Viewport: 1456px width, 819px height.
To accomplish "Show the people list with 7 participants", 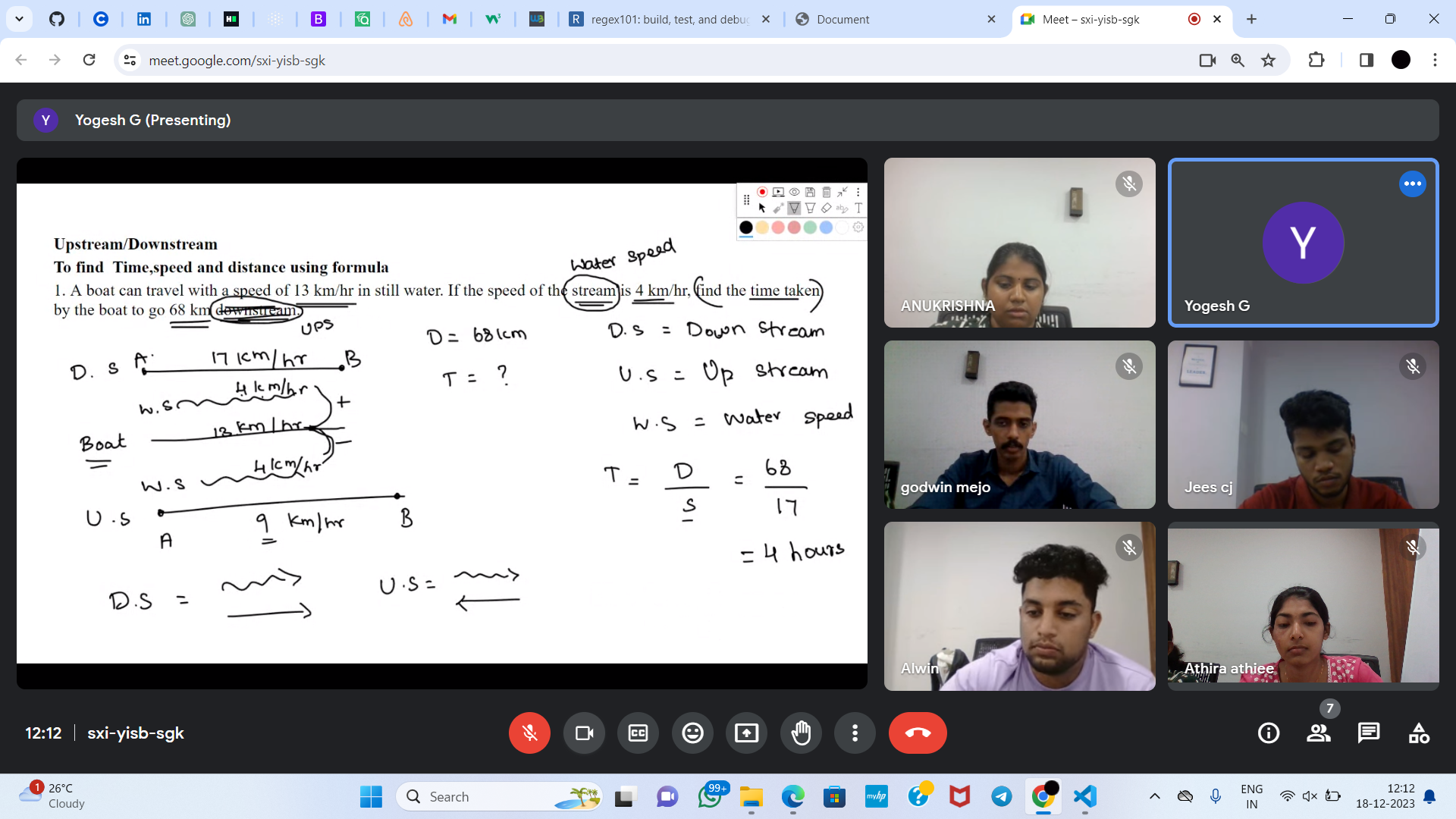I will pyautogui.click(x=1319, y=733).
